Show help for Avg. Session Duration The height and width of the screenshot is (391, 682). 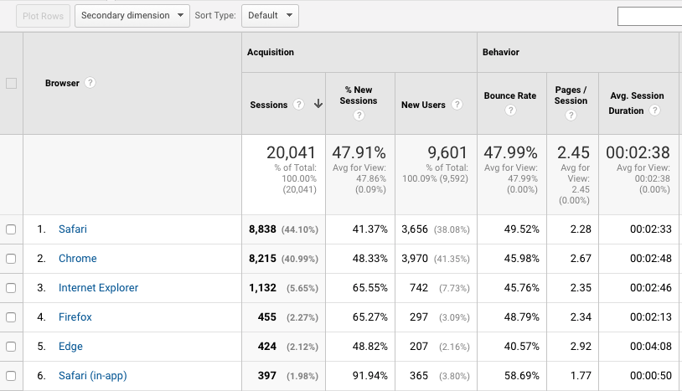(x=655, y=110)
